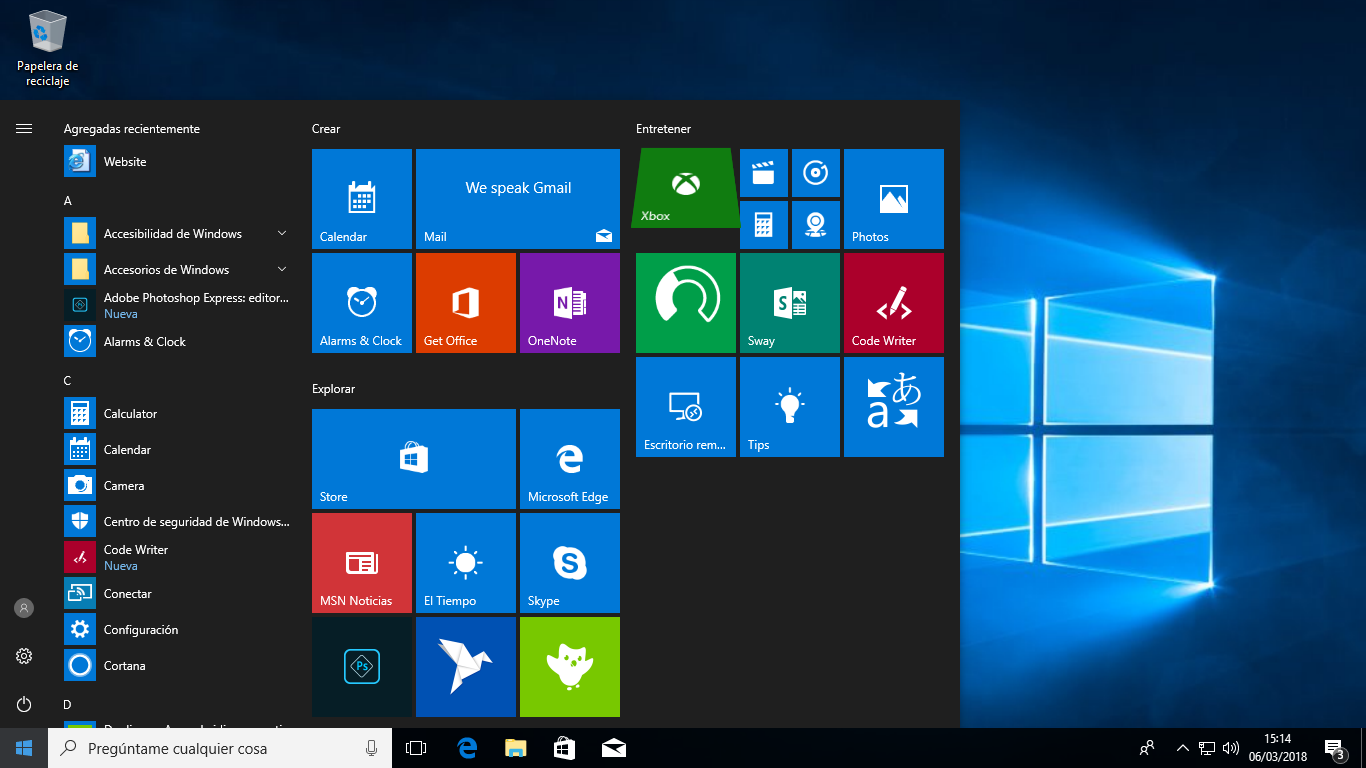Open the Tips tile
The image size is (1366, 768).
[790, 407]
